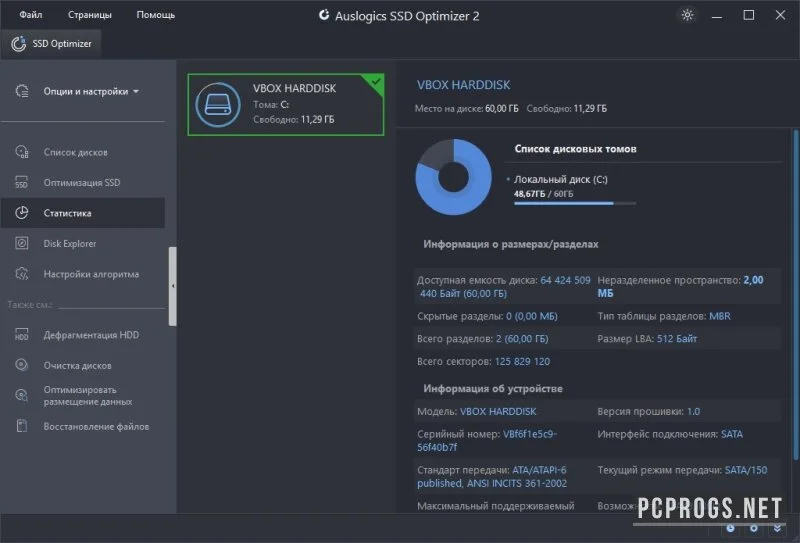Click the clock scheduler icon in status bar

click(730, 528)
